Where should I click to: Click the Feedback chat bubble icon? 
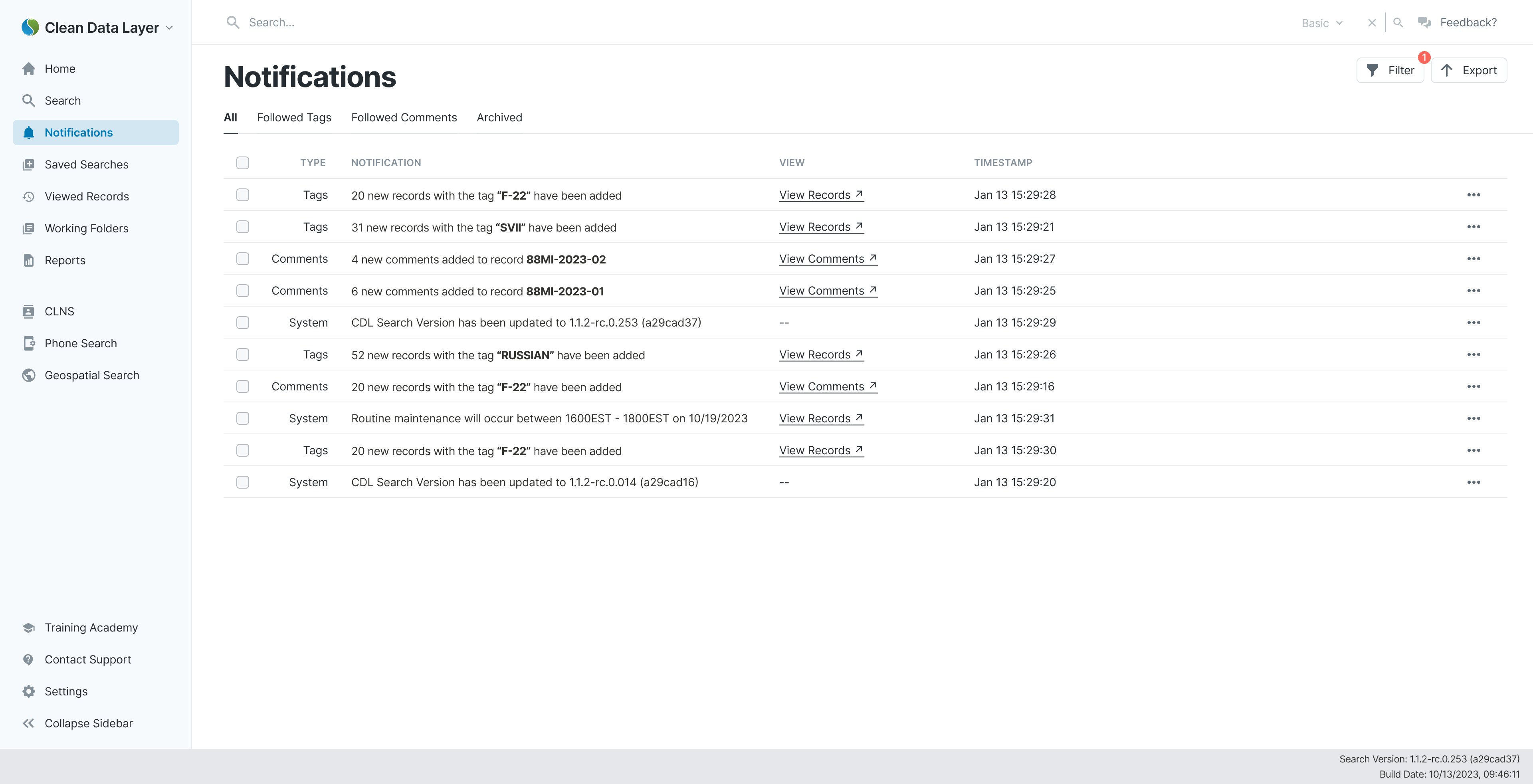point(1425,22)
